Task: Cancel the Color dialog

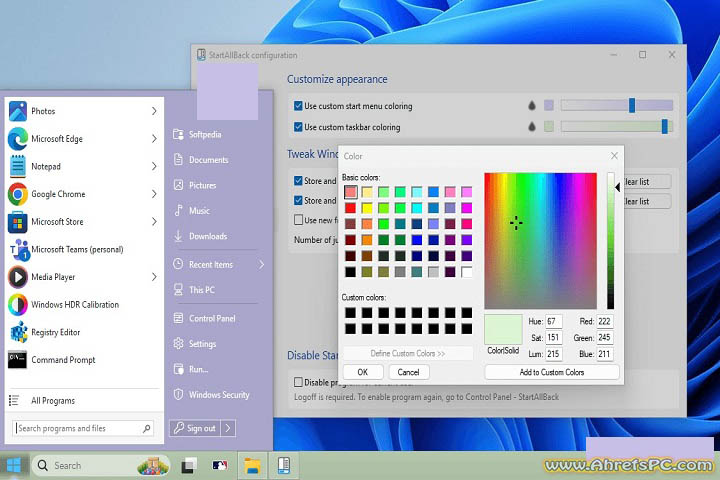Action: pos(409,372)
